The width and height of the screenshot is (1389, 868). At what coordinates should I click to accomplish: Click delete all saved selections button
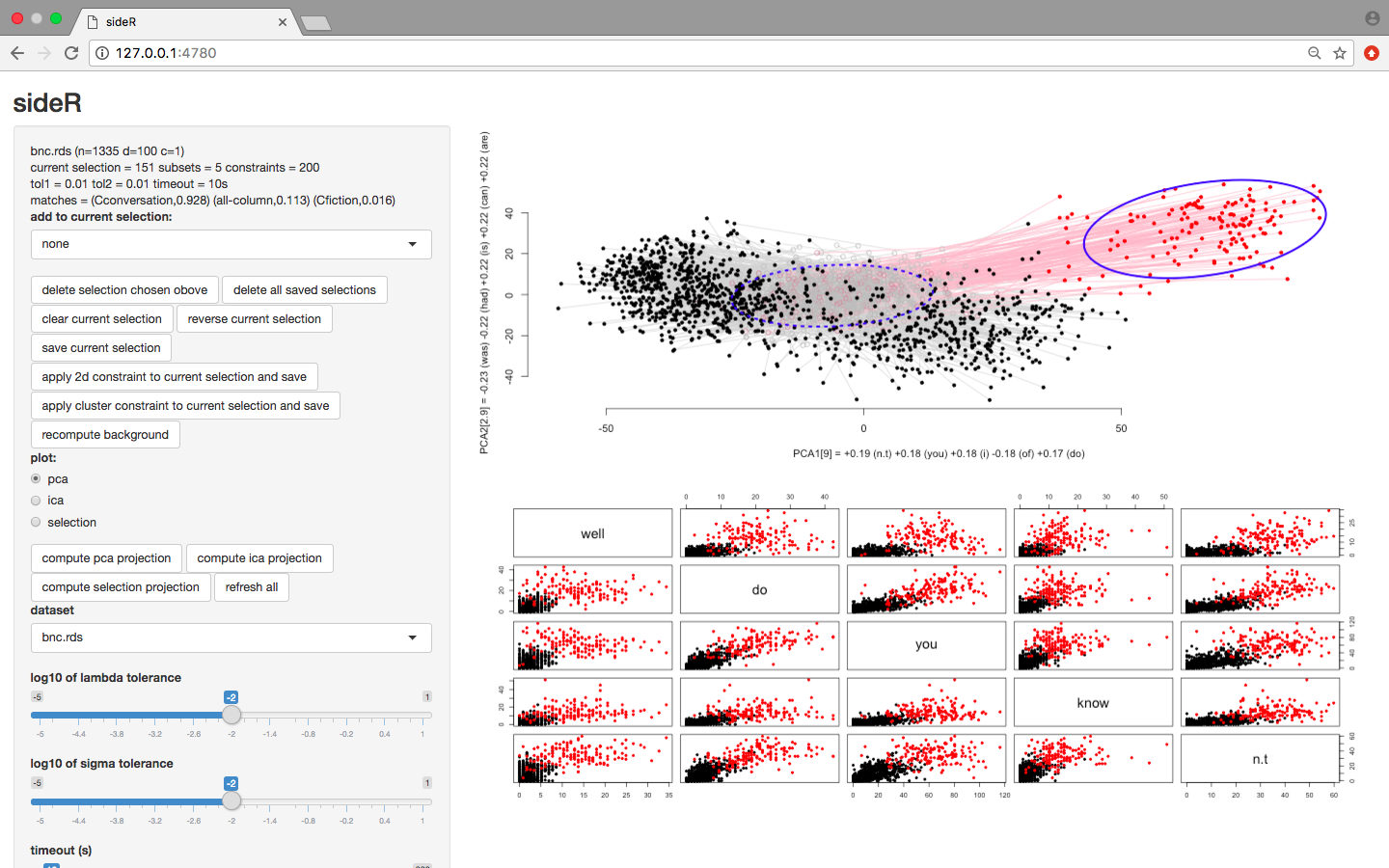[305, 290]
